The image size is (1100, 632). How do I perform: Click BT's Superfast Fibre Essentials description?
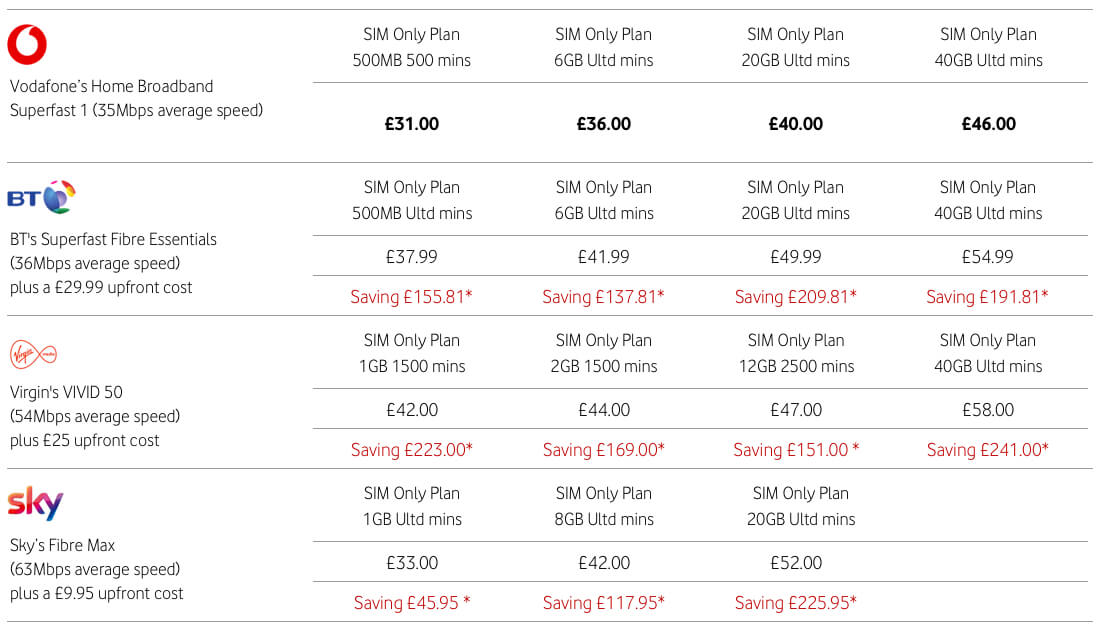pos(113,263)
